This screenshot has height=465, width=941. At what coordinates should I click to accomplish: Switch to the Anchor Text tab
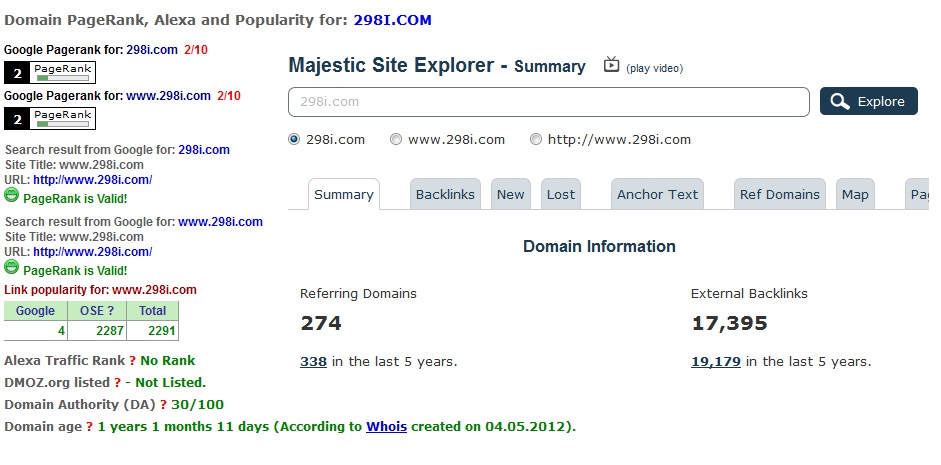[x=657, y=194]
